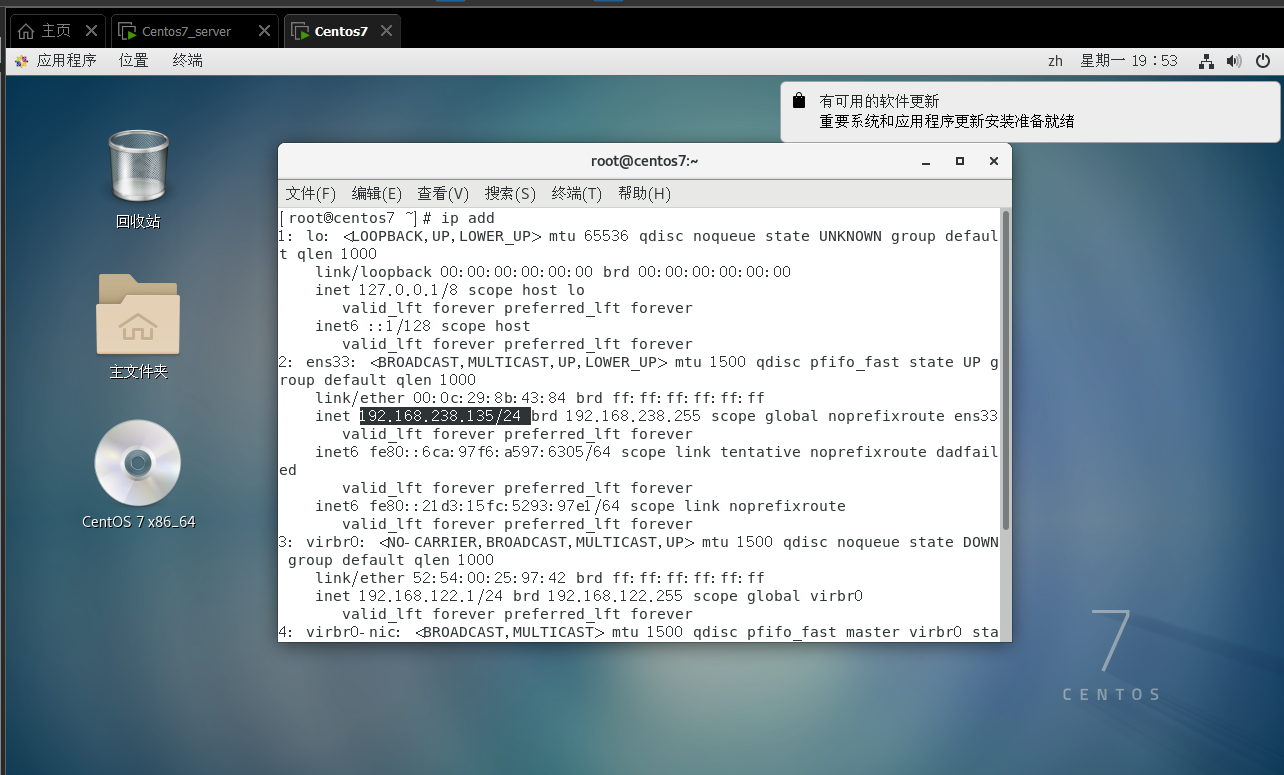
Task: Open the CentOS 7 x86_64 disc icon
Action: (x=138, y=463)
